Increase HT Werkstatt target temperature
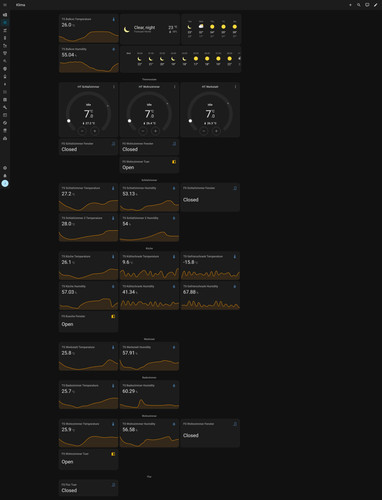This screenshot has width=382, height=500. pos(216,131)
